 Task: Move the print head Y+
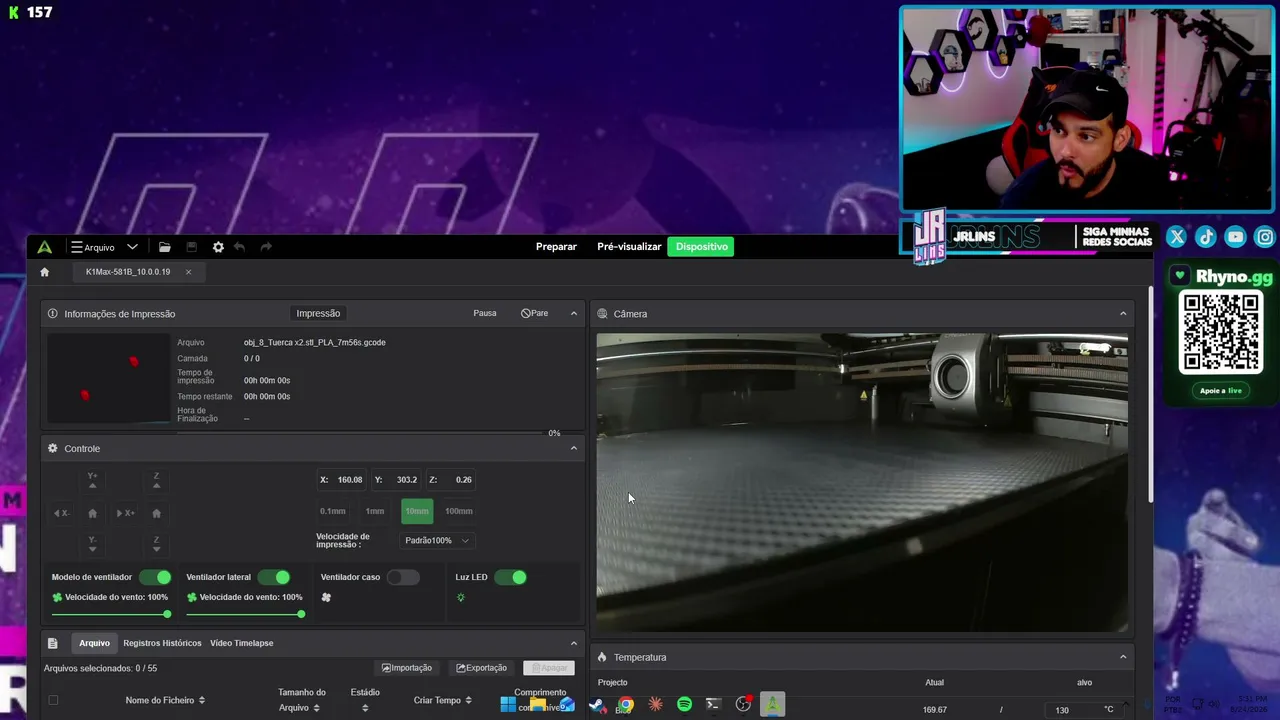click(93, 481)
